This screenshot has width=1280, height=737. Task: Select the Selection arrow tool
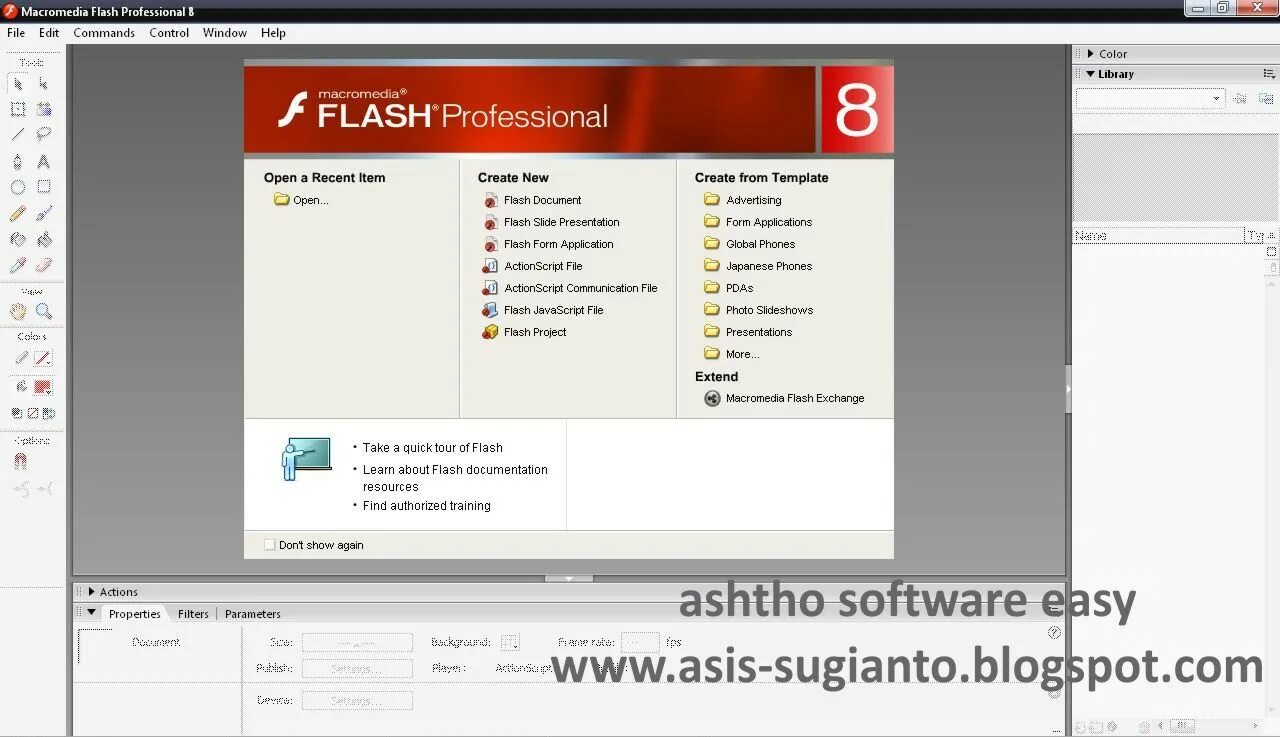[x=18, y=84]
